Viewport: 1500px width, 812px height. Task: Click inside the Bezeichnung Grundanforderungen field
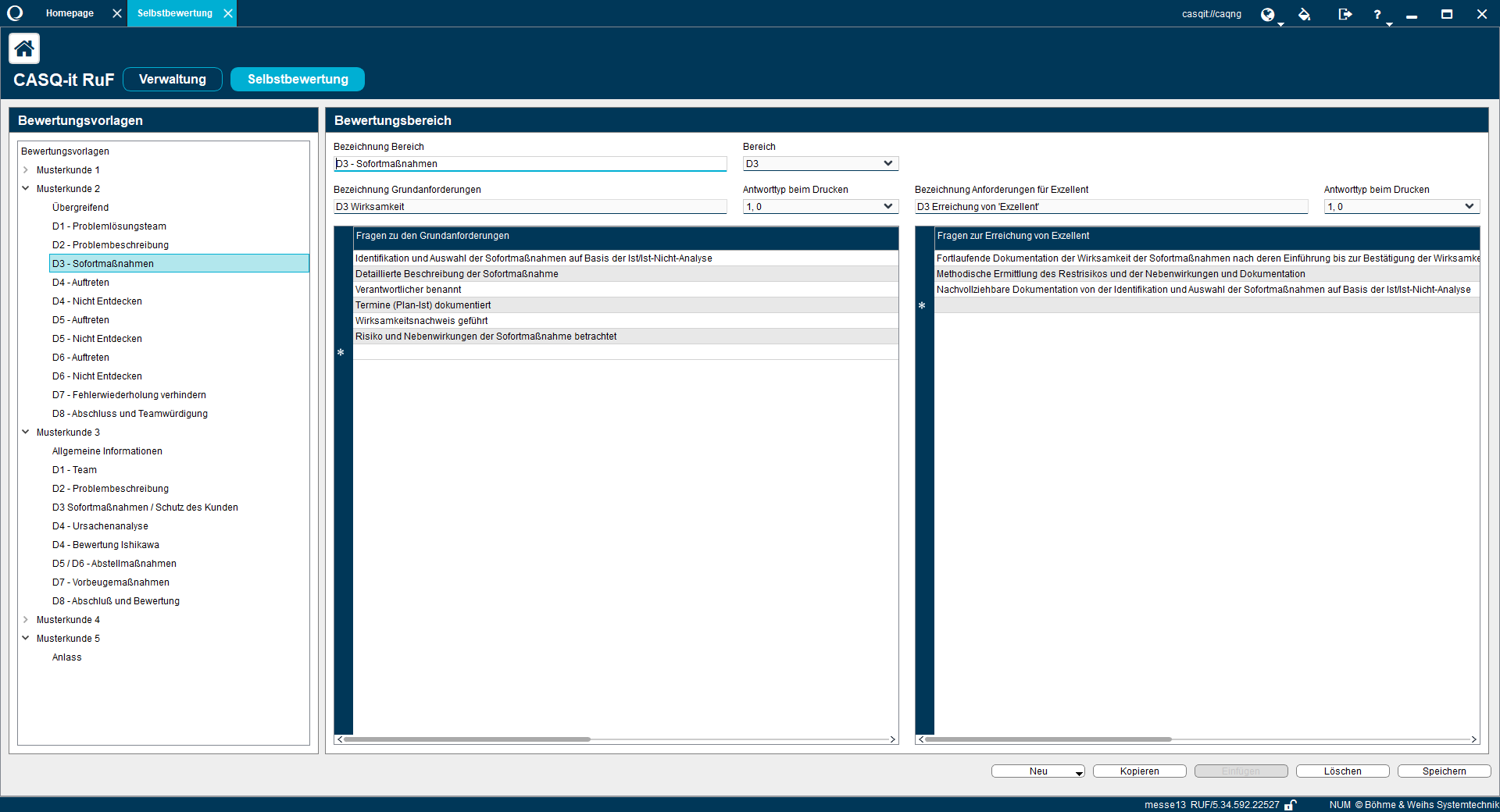click(530, 206)
